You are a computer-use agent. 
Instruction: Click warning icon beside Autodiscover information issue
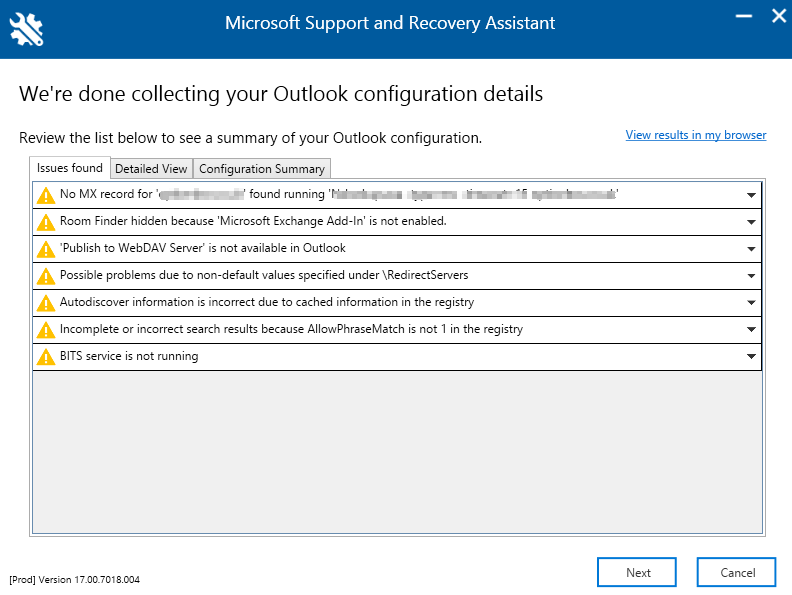tap(46, 303)
